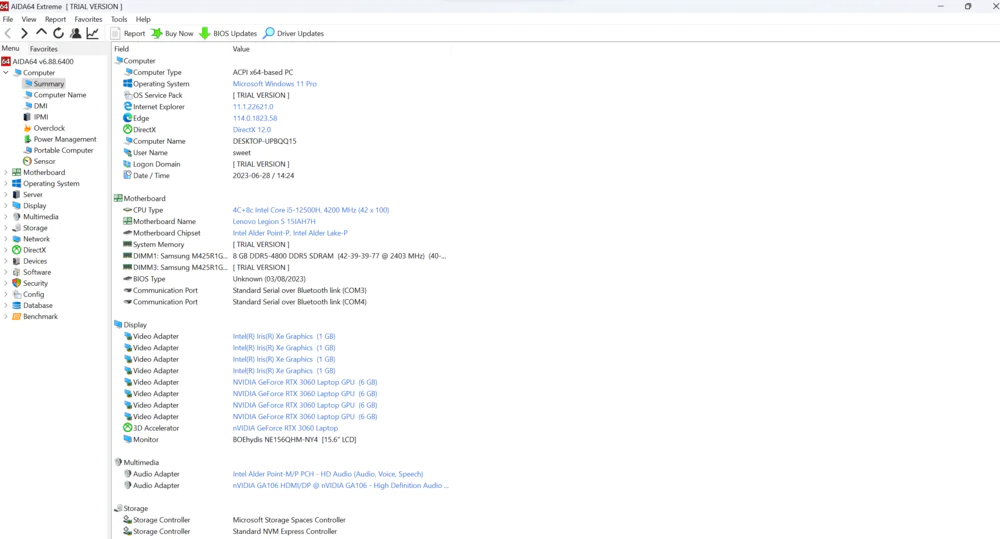Image resolution: width=1000 pixels, height=539 pixels.
Task: Open the Report menu
Action: [x=55, y=19]
